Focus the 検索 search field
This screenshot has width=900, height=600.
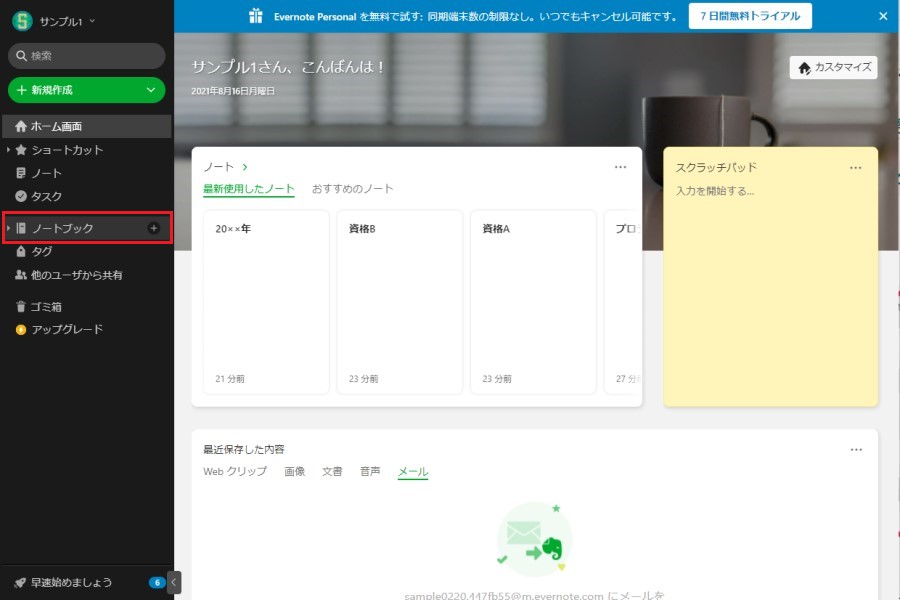tap(87, 56)
